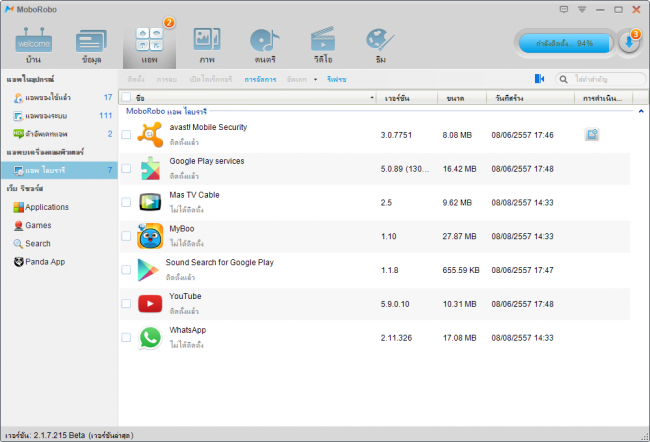Viewport: 650px width, 442px height.
Task: Open the welcome home section
Action: click(34, 46)
